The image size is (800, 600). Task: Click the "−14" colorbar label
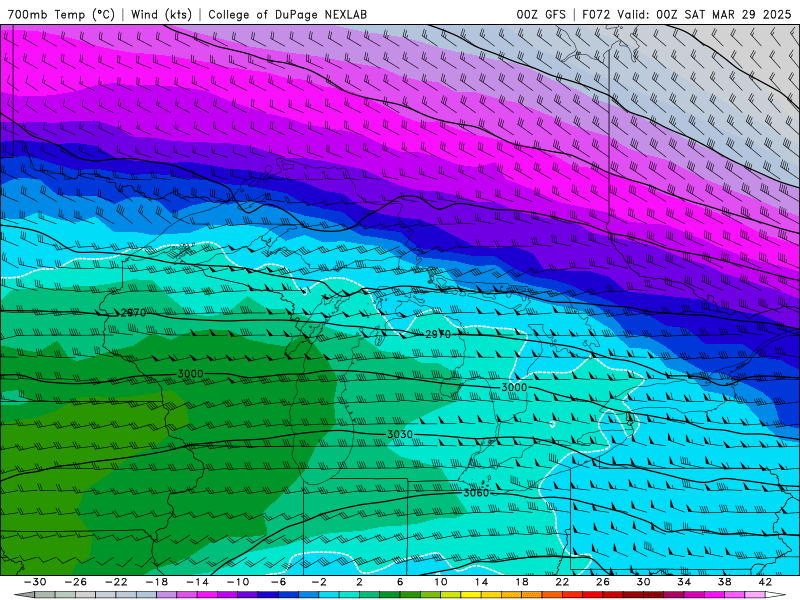coord(197,582)
